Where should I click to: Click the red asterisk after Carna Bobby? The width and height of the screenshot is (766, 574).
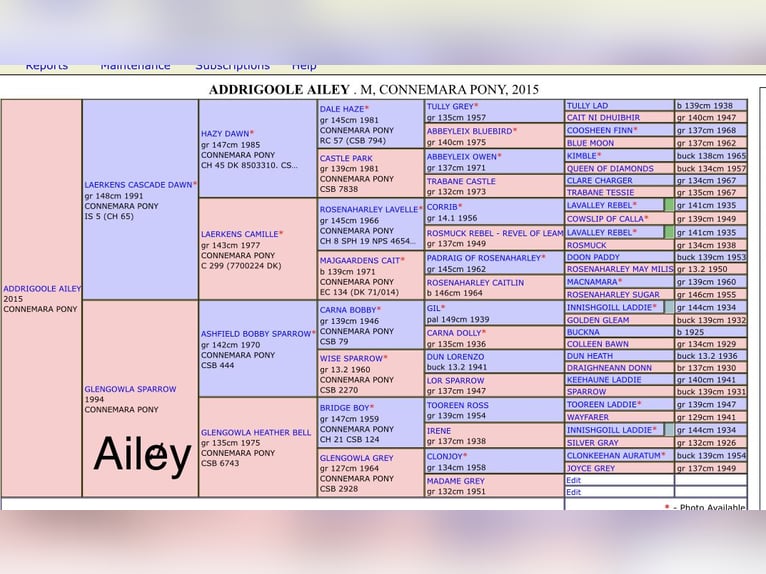[379, 310]
